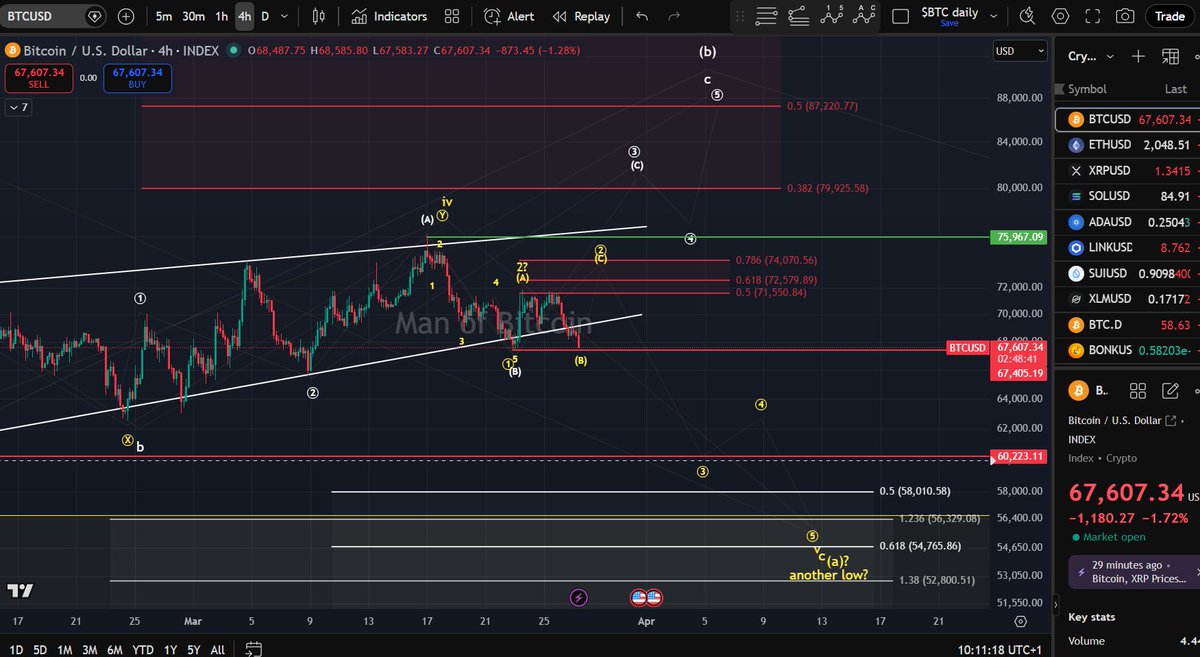Open the external link icon next to Bitcoin / U.S. Dollar
Image resolution: width=1200 pixels, height=657 pixels.
coord(1169,421)
